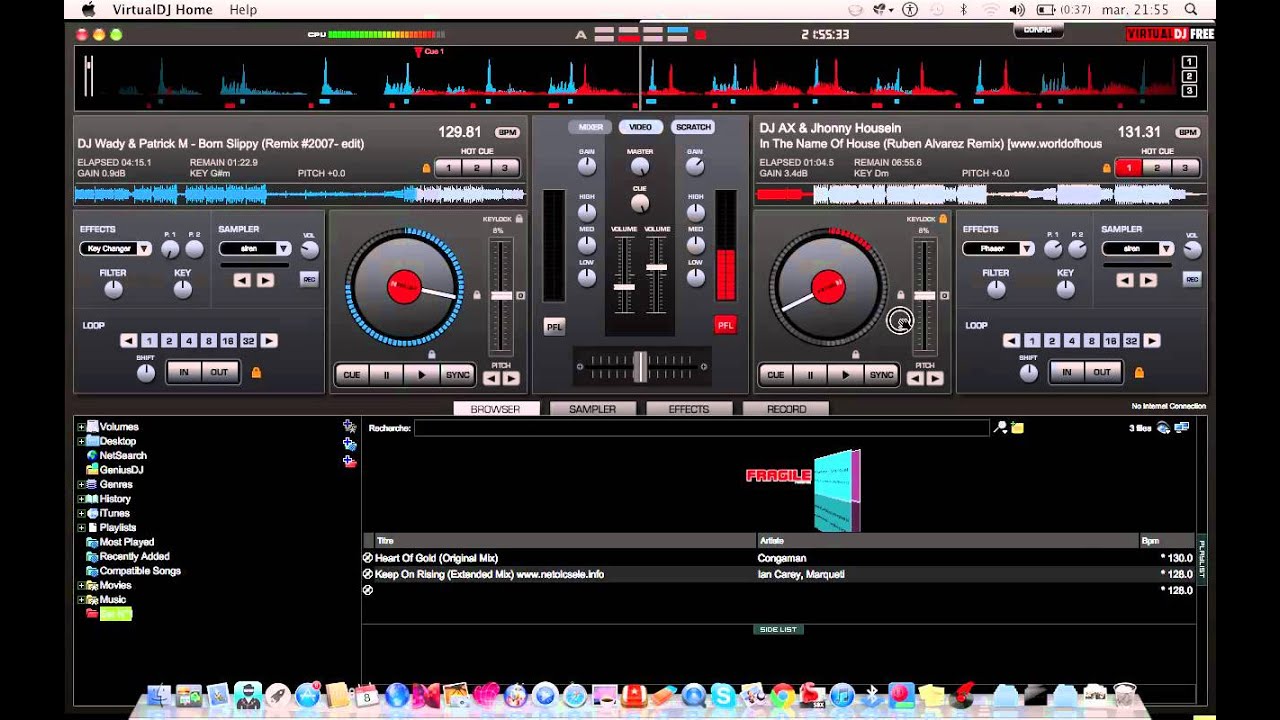Expand the Playlists tree node

coord(81,527)
